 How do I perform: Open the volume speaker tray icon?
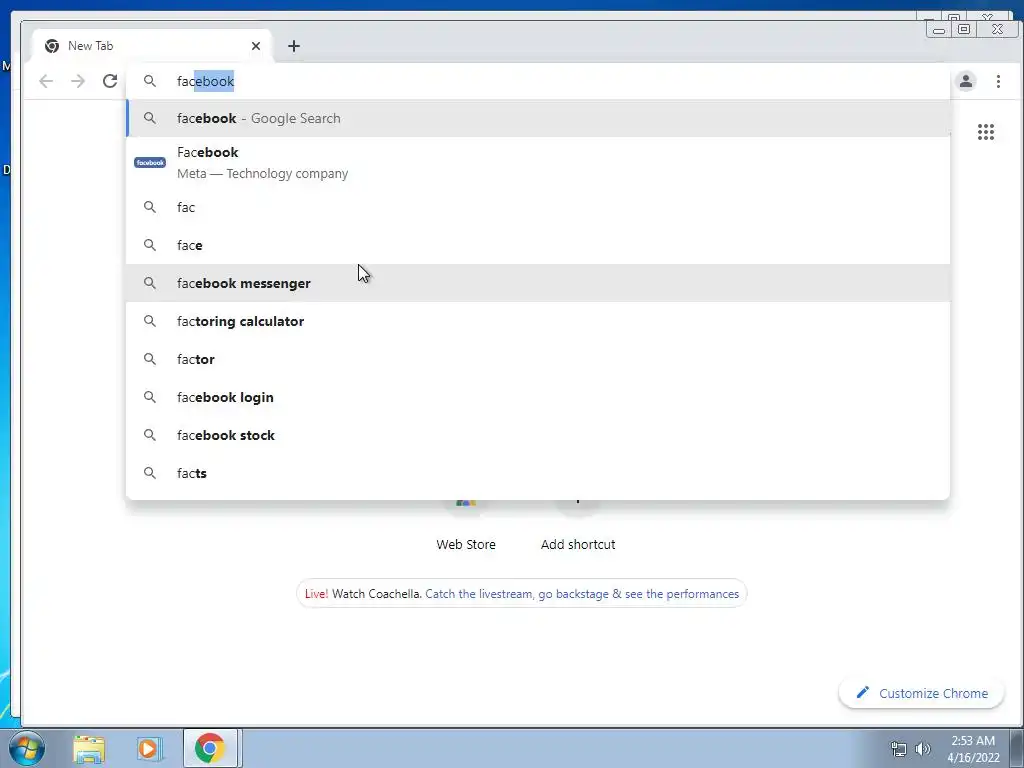(922, 748)
